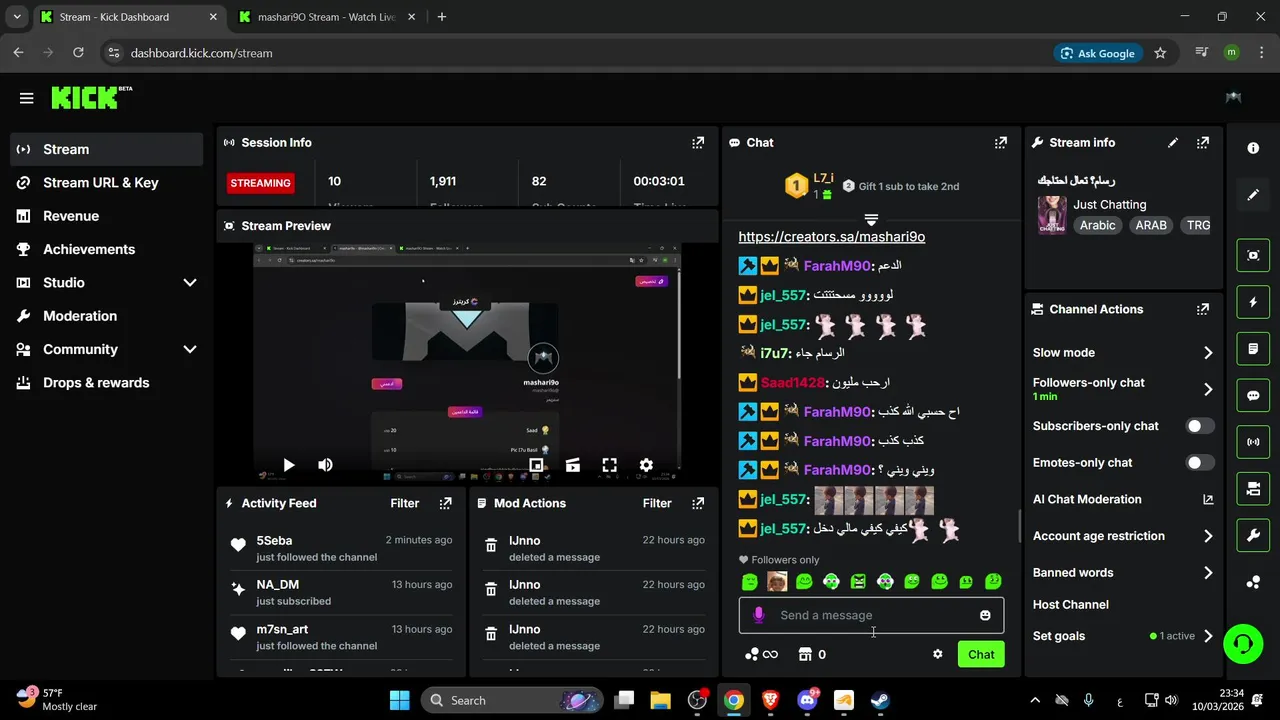This screenshot has height=720, width=1280.
Task: Select the pencil icon in right sidebar
Action: (x=1253, y=195)
